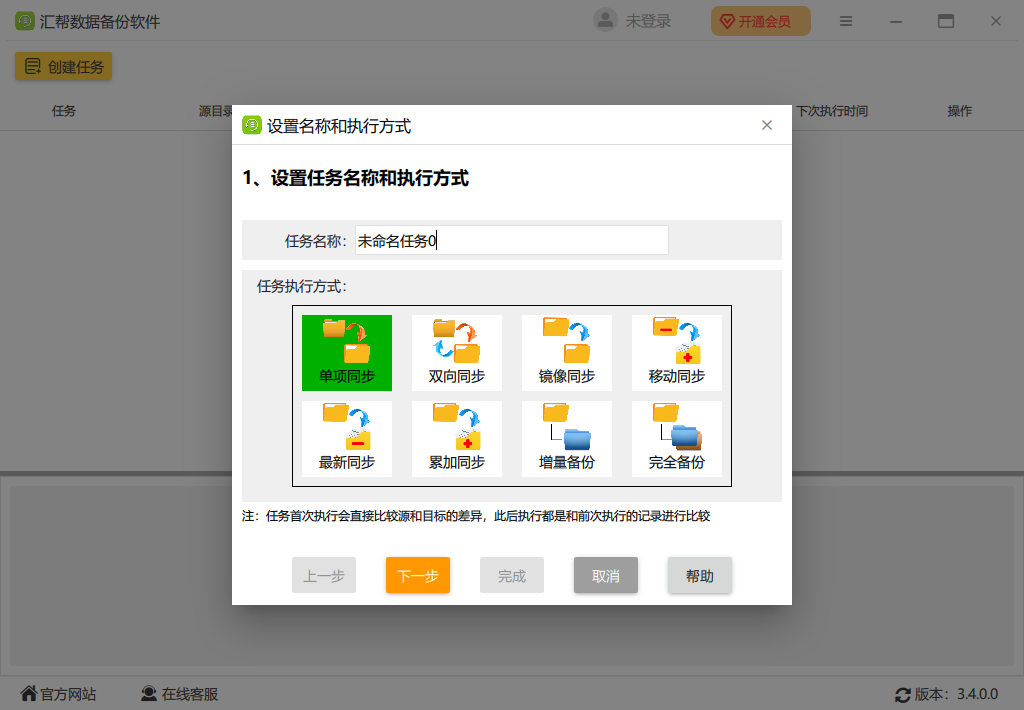1024x710 pixels.
Task: Click the version refresh icon in status bar
Action: click(903, 692)
